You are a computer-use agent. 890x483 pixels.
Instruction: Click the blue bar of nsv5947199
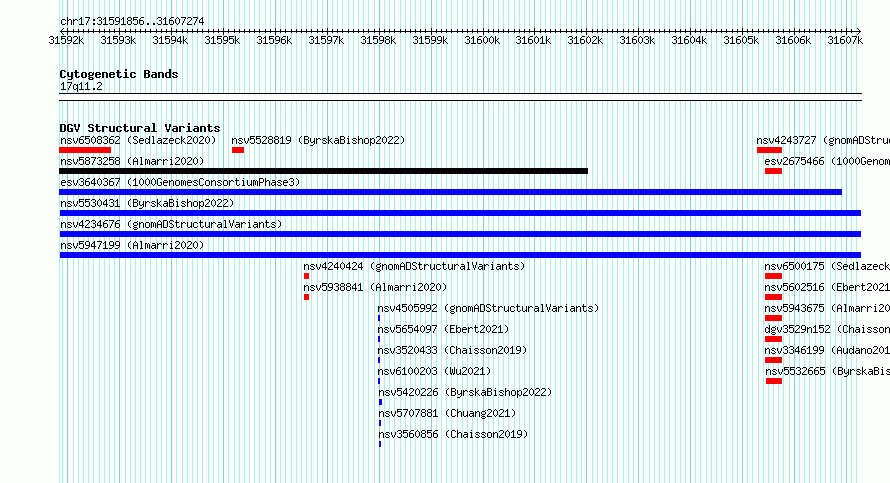460,255
